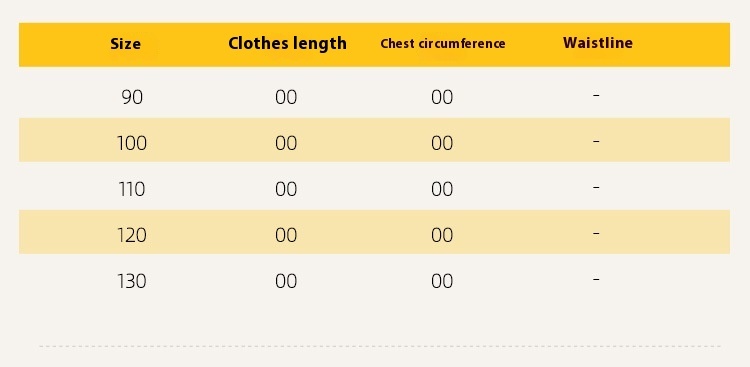
Task: Click chest circumference value for size 110
Action: (x=442, y=189)
